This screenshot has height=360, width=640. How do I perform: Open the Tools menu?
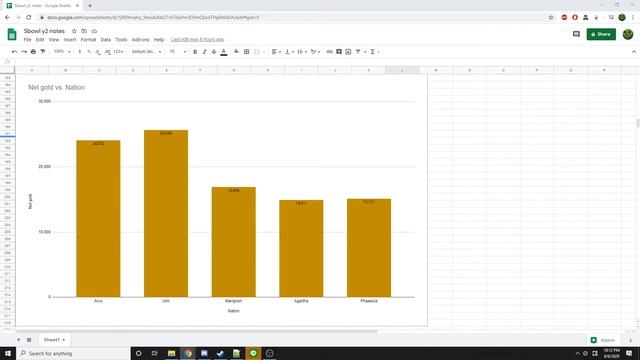121,40
